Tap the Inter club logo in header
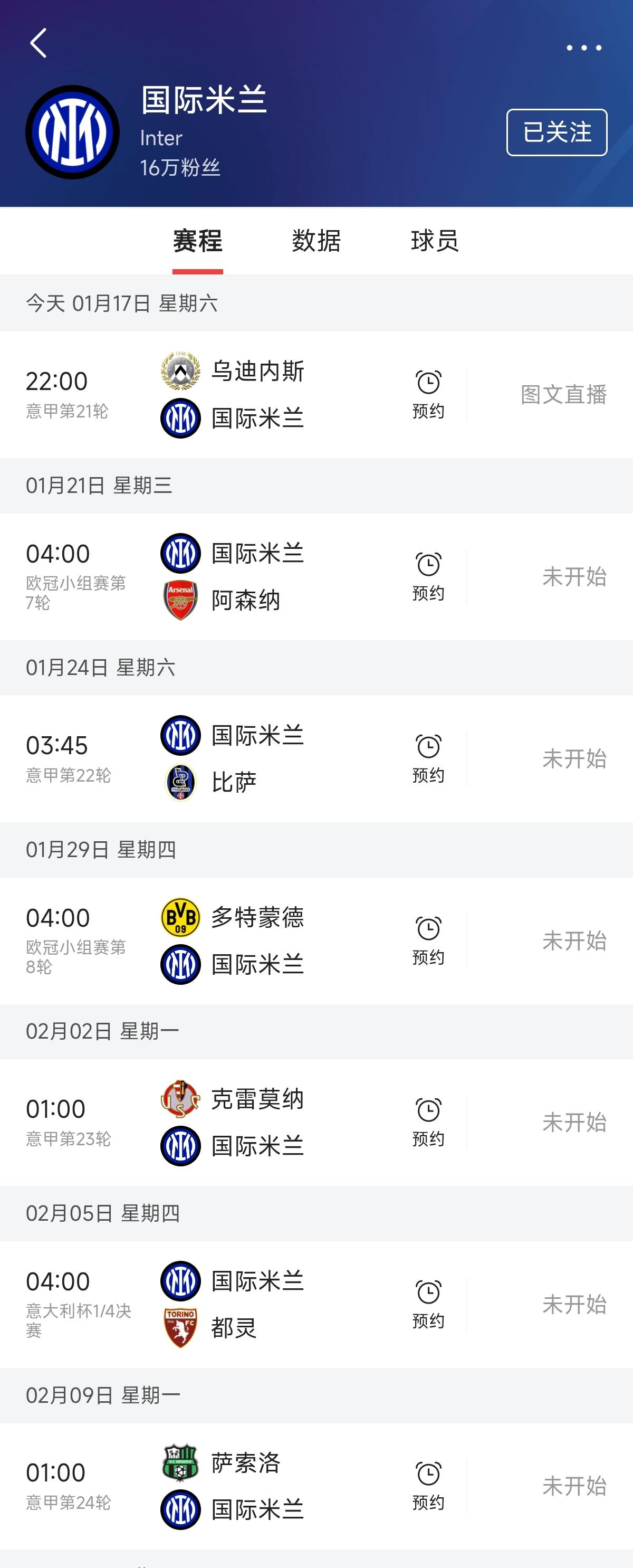The width and height of the screenshot is (633, 1568). click(x=72, y=132)
